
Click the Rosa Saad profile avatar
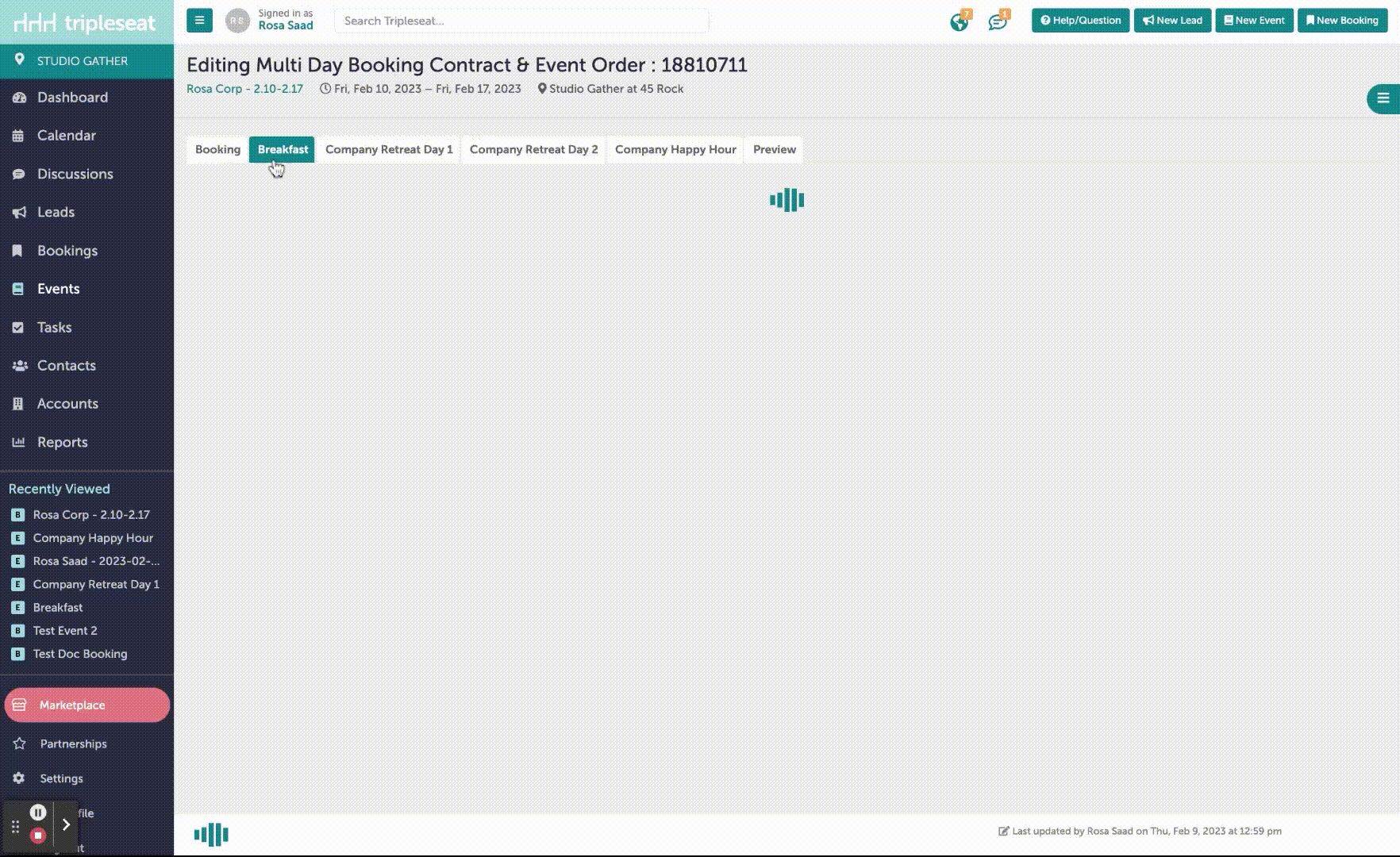click(x=237, y=21)
